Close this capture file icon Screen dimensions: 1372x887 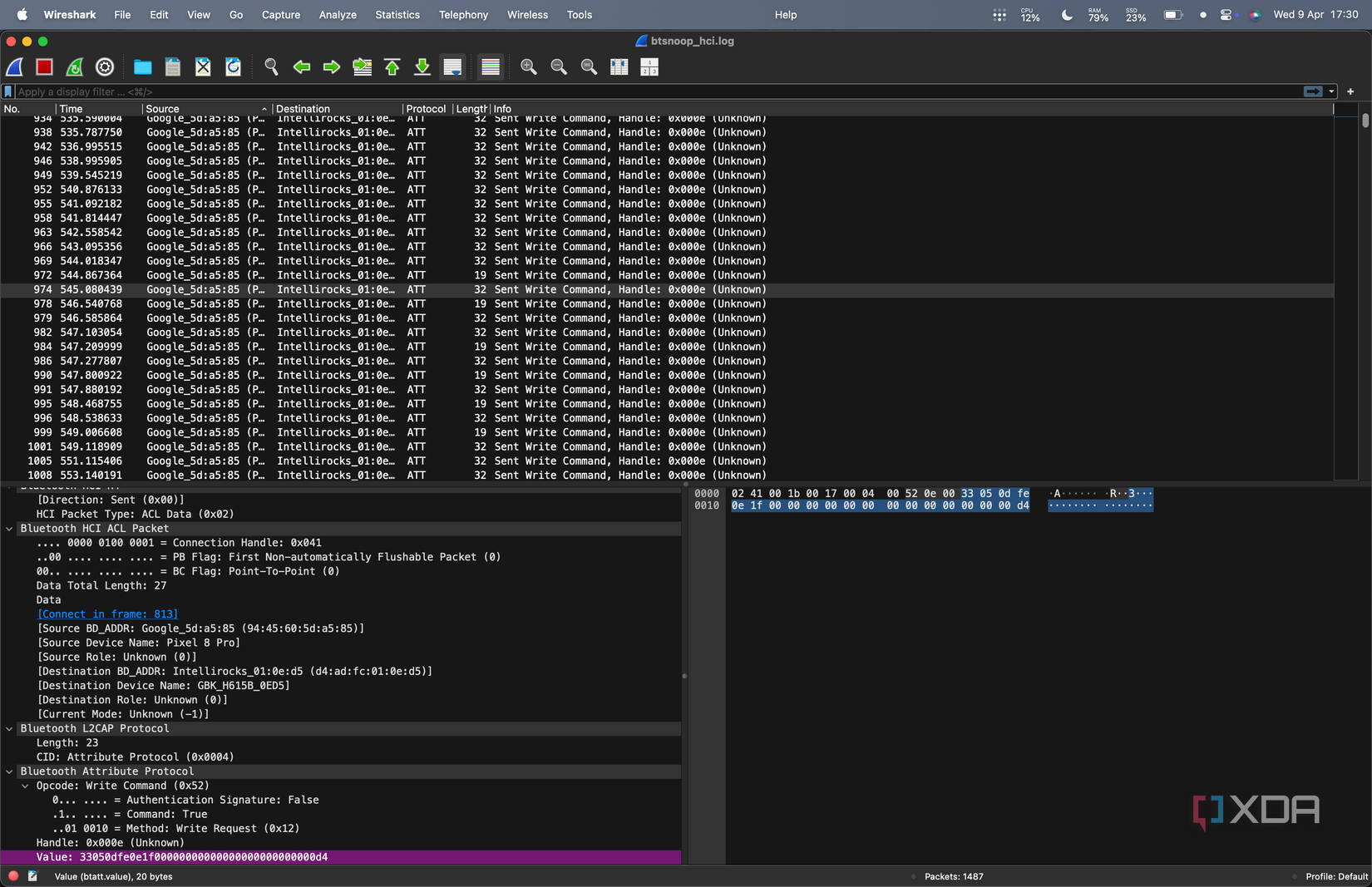(203, 67)
